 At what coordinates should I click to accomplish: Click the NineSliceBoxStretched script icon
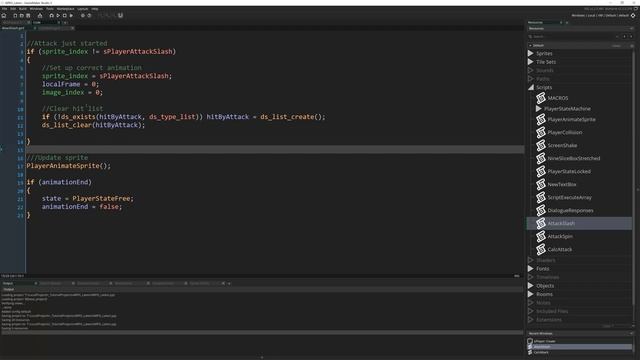click(x=541, y=158)
